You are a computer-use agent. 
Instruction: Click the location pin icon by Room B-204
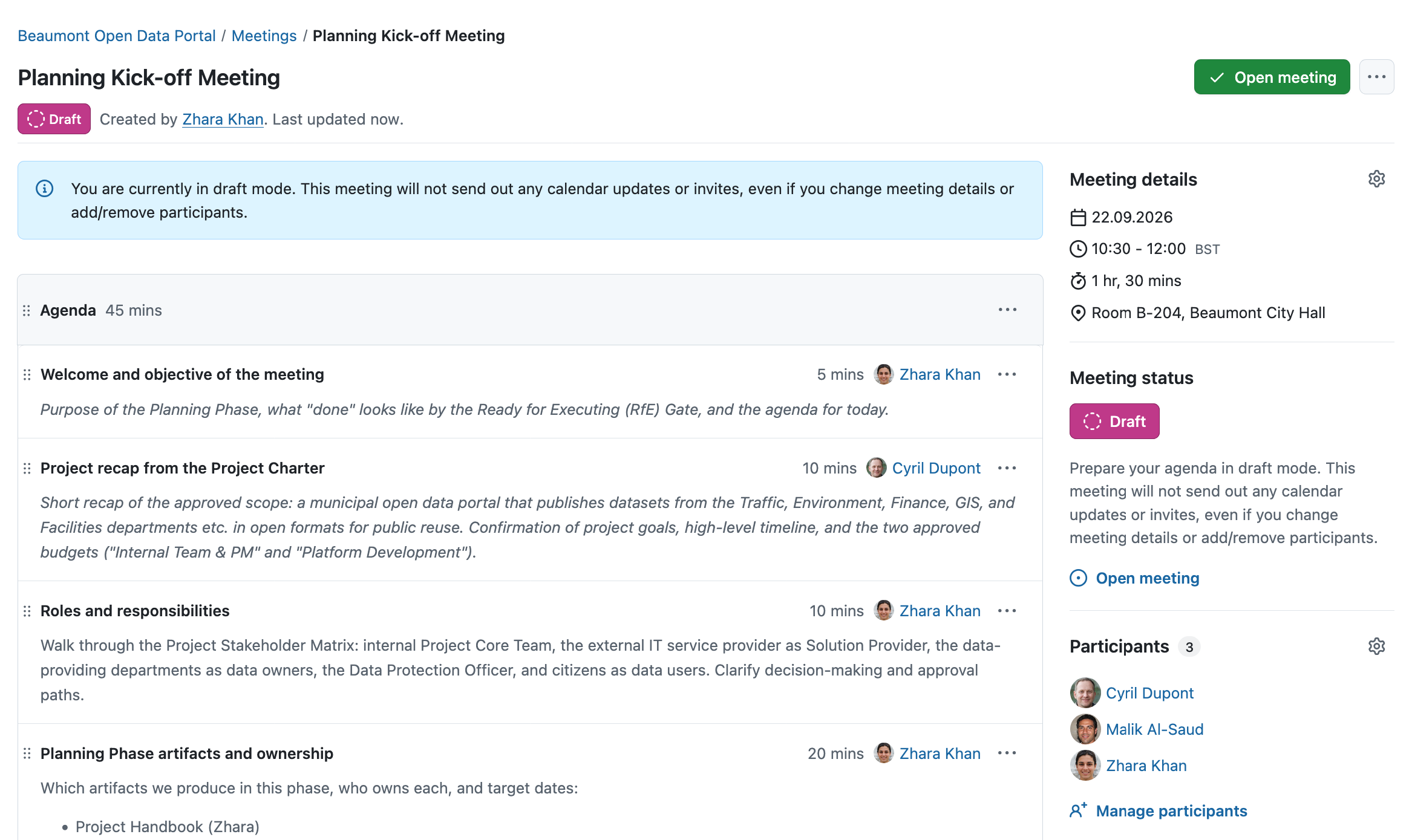(1078, 313)
